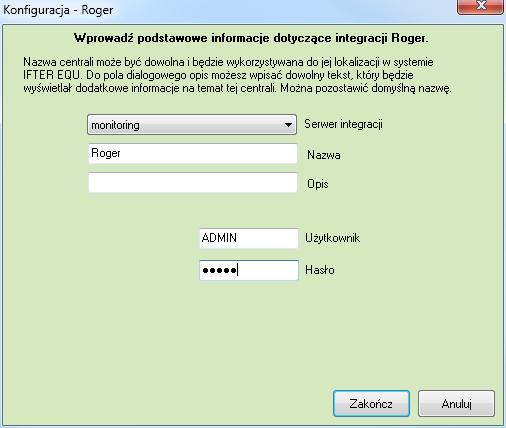506x428 pixels.
Task: Click the Opis label text
Action: (318, 184)
